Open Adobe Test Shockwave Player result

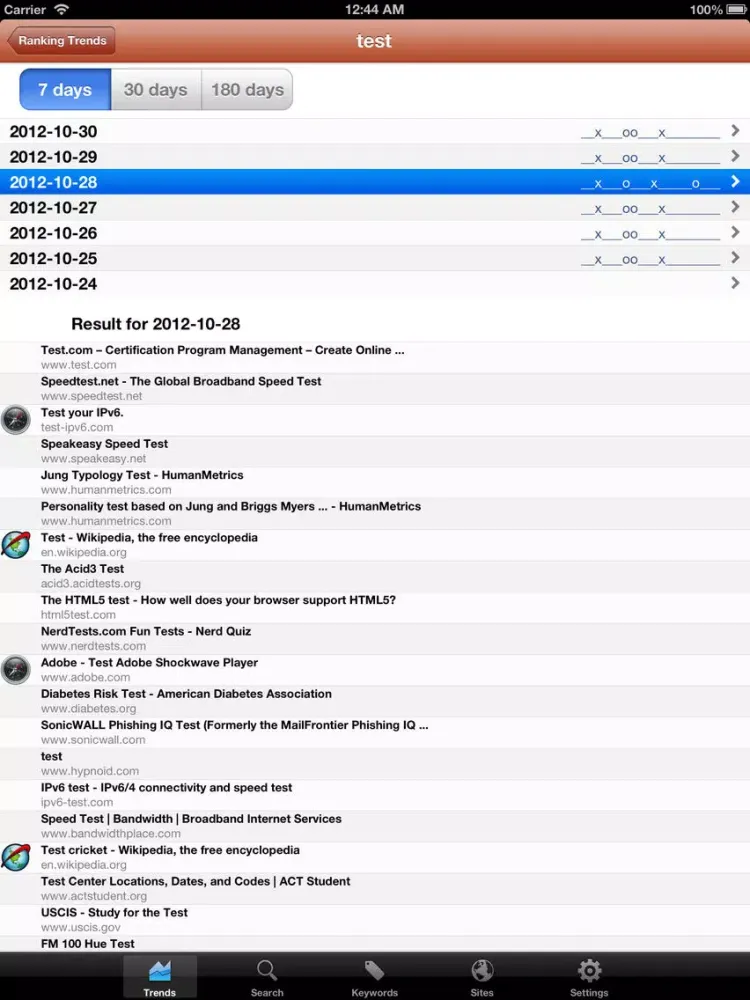pos(375,670)
